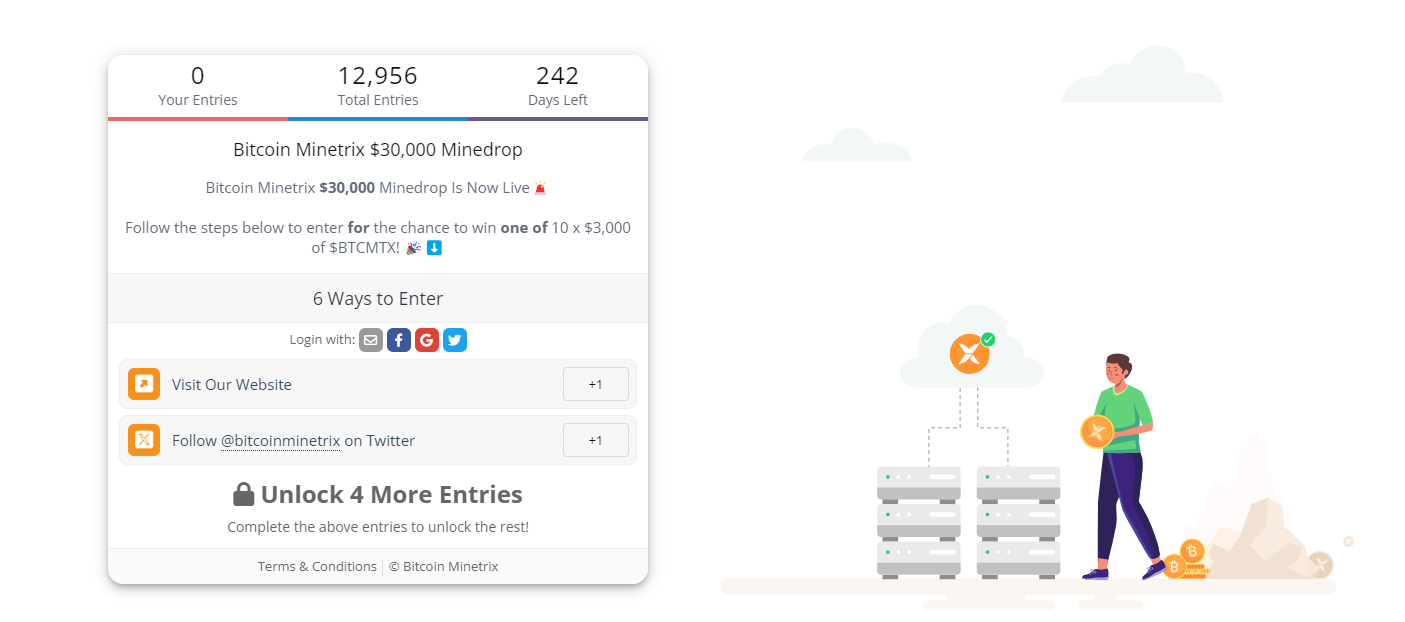
Task: Click the orange arrow icon beside Visit Our Website
Action: [144, 384]
